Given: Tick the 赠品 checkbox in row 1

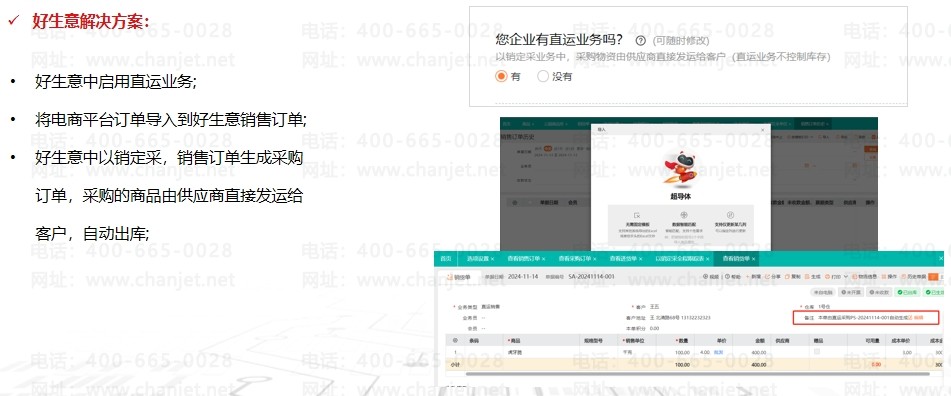Looking at the screenshot, I should (x=816, y=352).
